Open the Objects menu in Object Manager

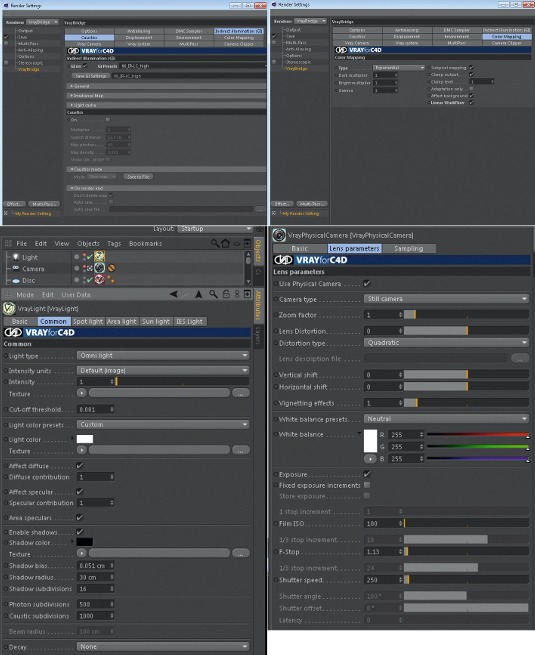click(88, 243)
